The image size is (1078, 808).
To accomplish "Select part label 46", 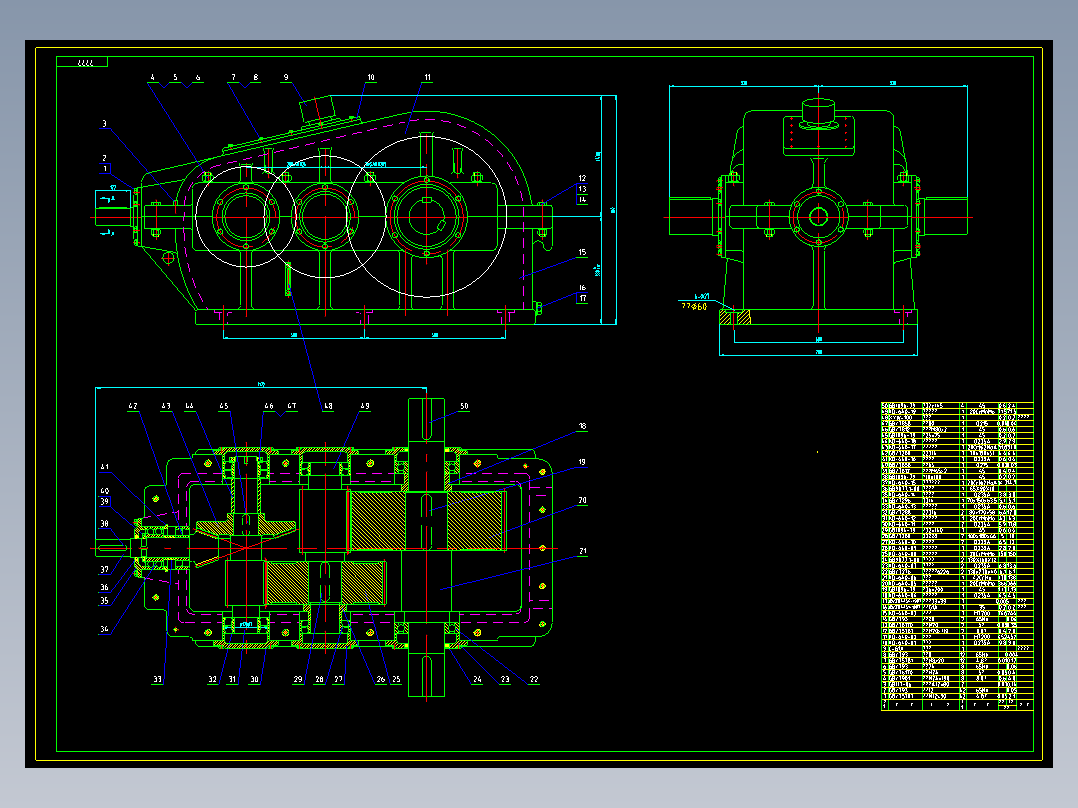I will click(x=269, y=406).
